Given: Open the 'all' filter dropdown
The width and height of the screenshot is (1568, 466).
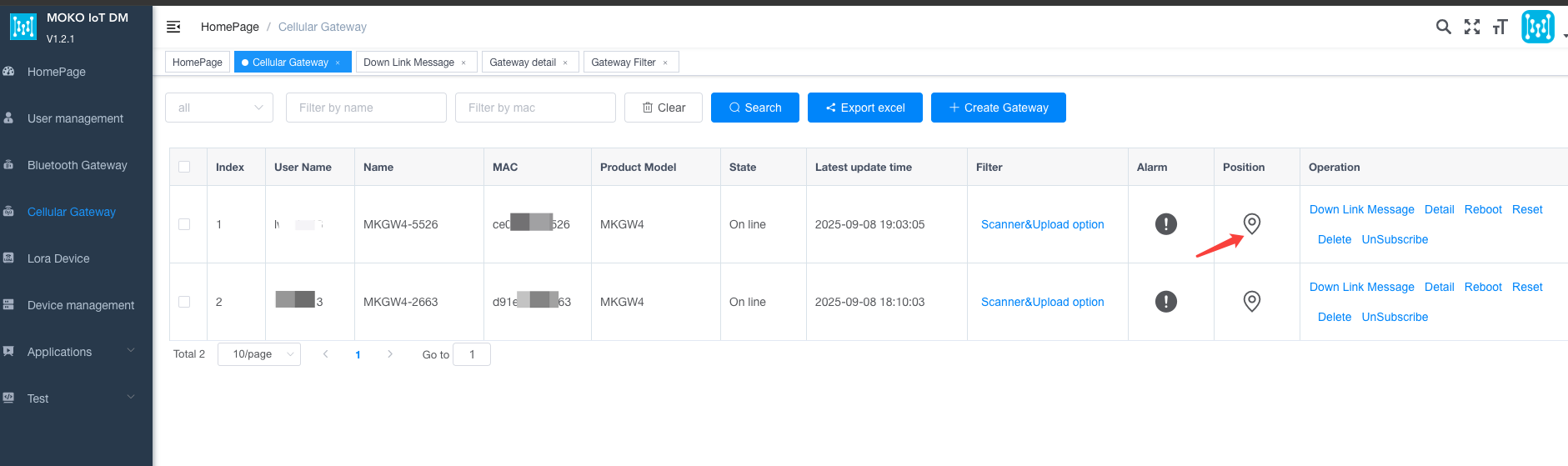Looking at the screenshot, I should tap(219, 108).
